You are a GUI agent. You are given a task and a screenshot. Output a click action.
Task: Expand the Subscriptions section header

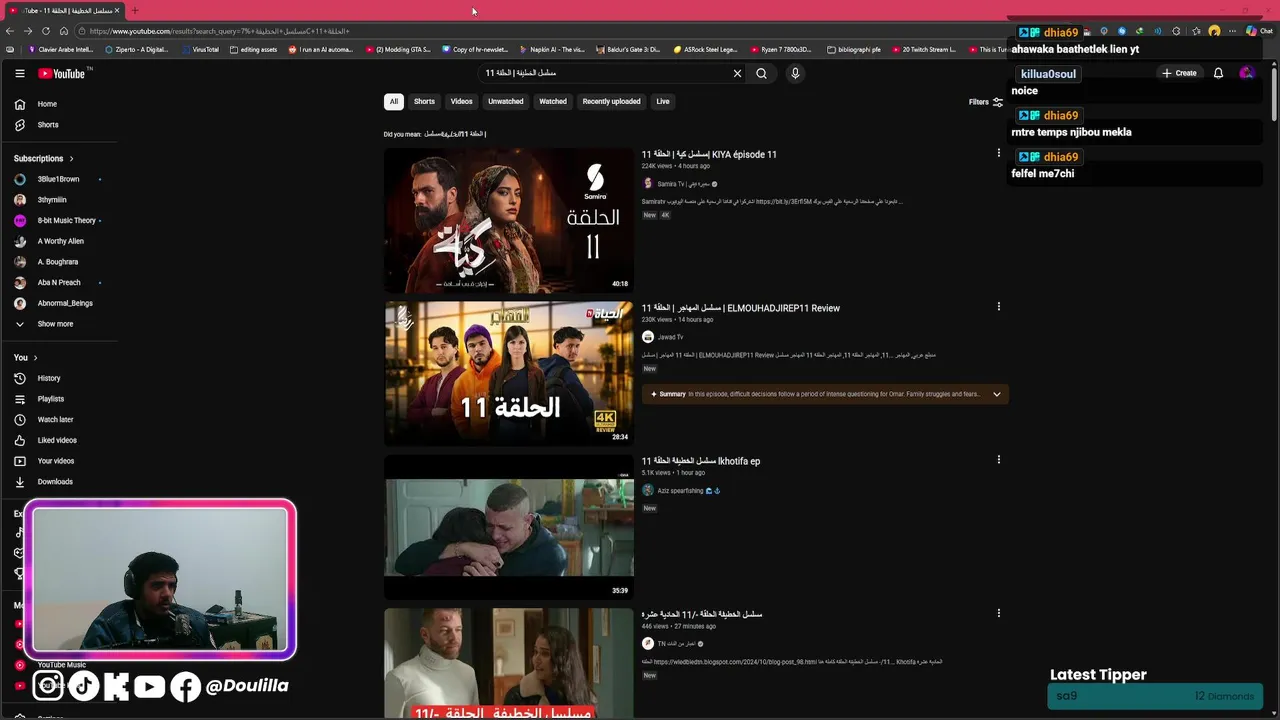pyautogui.click(x=44, y=158)
